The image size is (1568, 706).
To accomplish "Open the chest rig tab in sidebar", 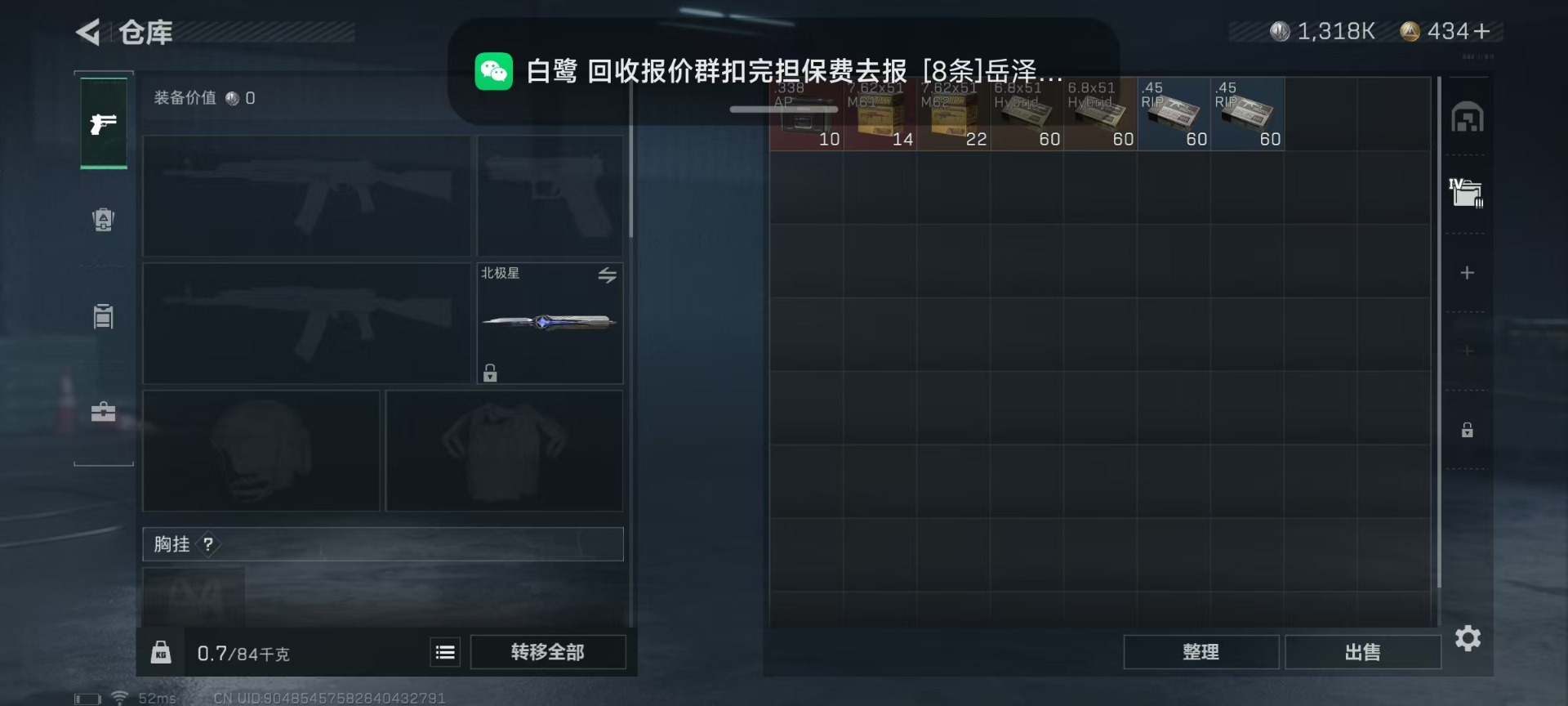I will pos(103,315).
